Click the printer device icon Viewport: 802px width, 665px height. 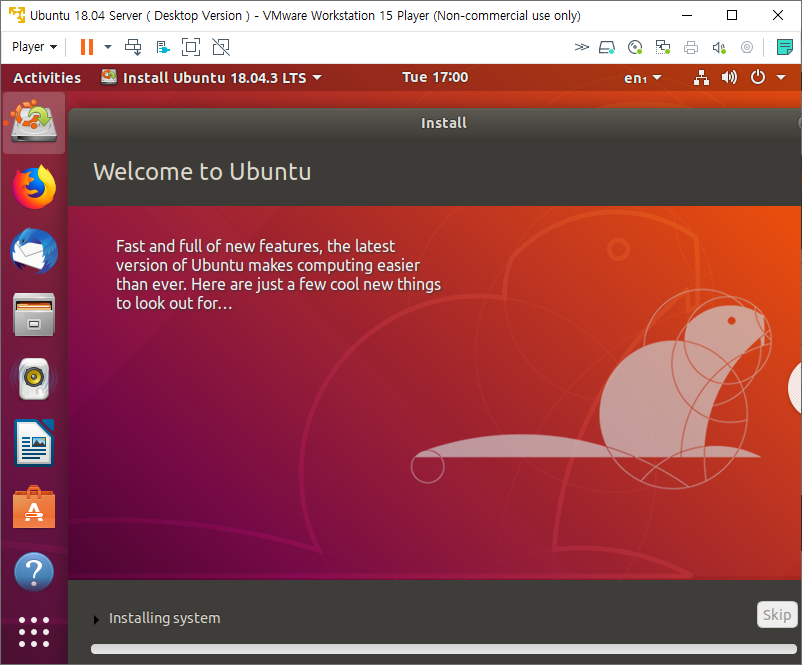pos(691,48)
